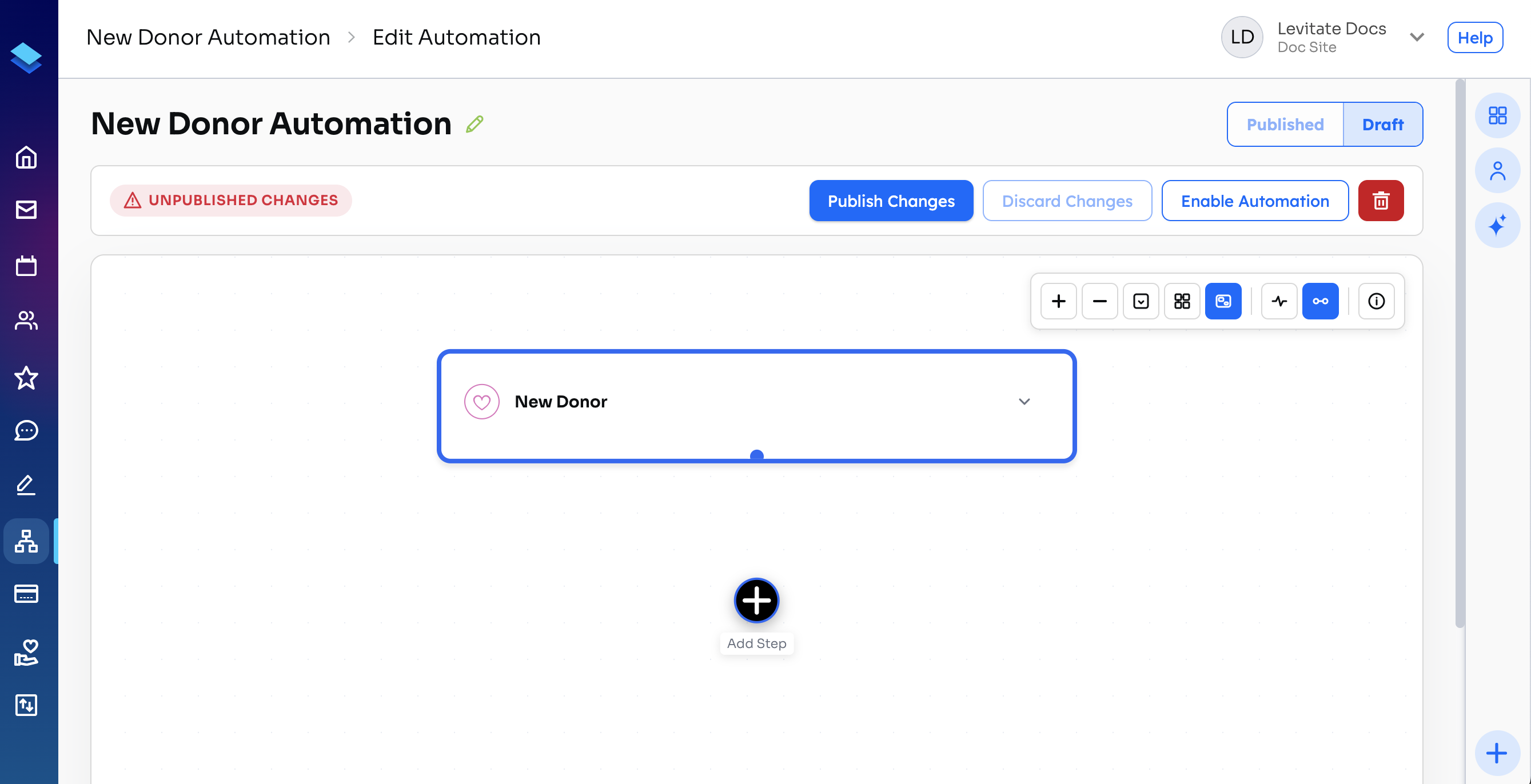The height and width of the screenshot is (784, 1531).
Task: Open the chat bubble icon in sidebar
Action: [x=26, y=431]
